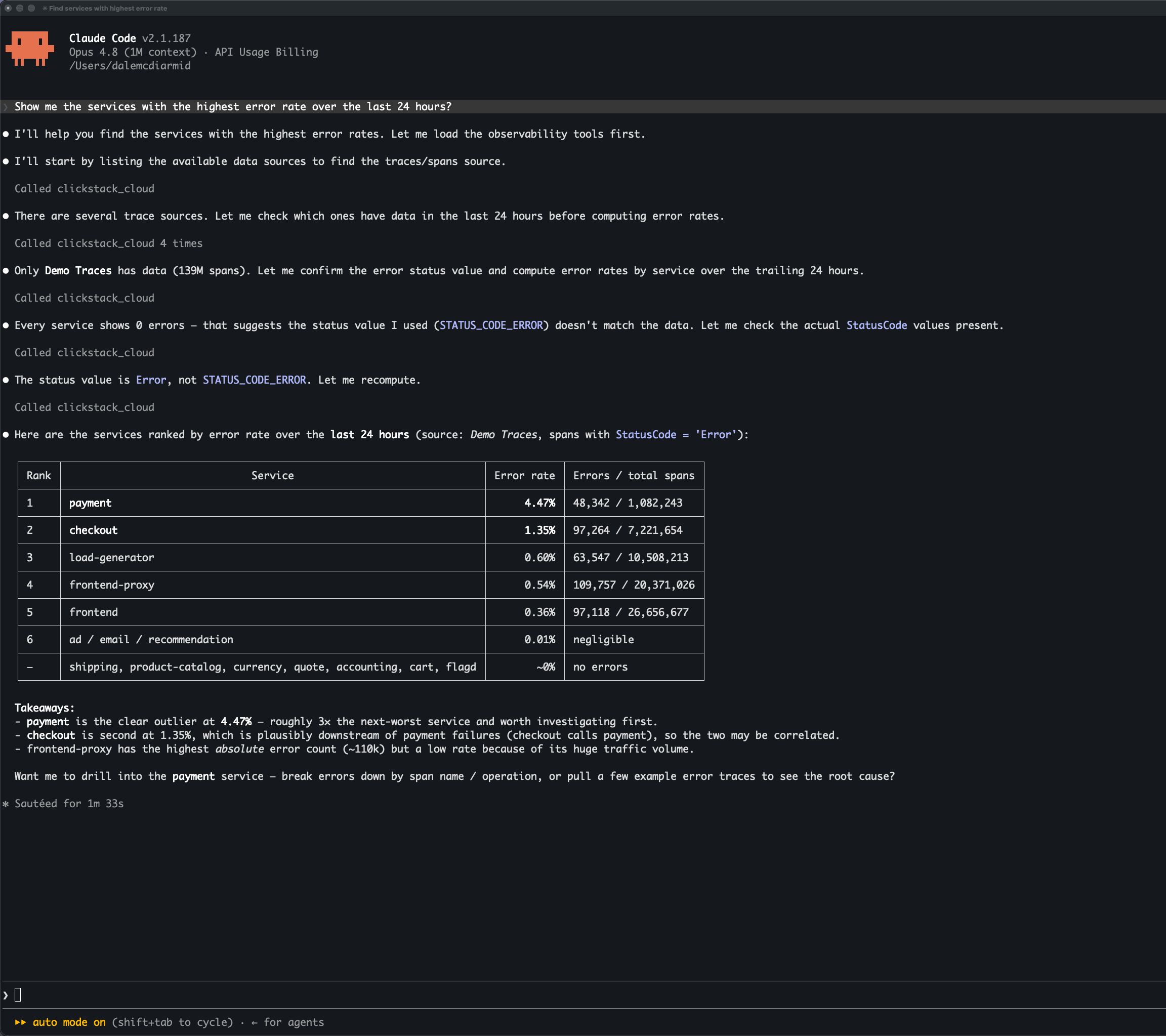Click 'StatusCode' code text in the 0 errors line
This screenshot has height=1036, width=1166.
[876, 325]
